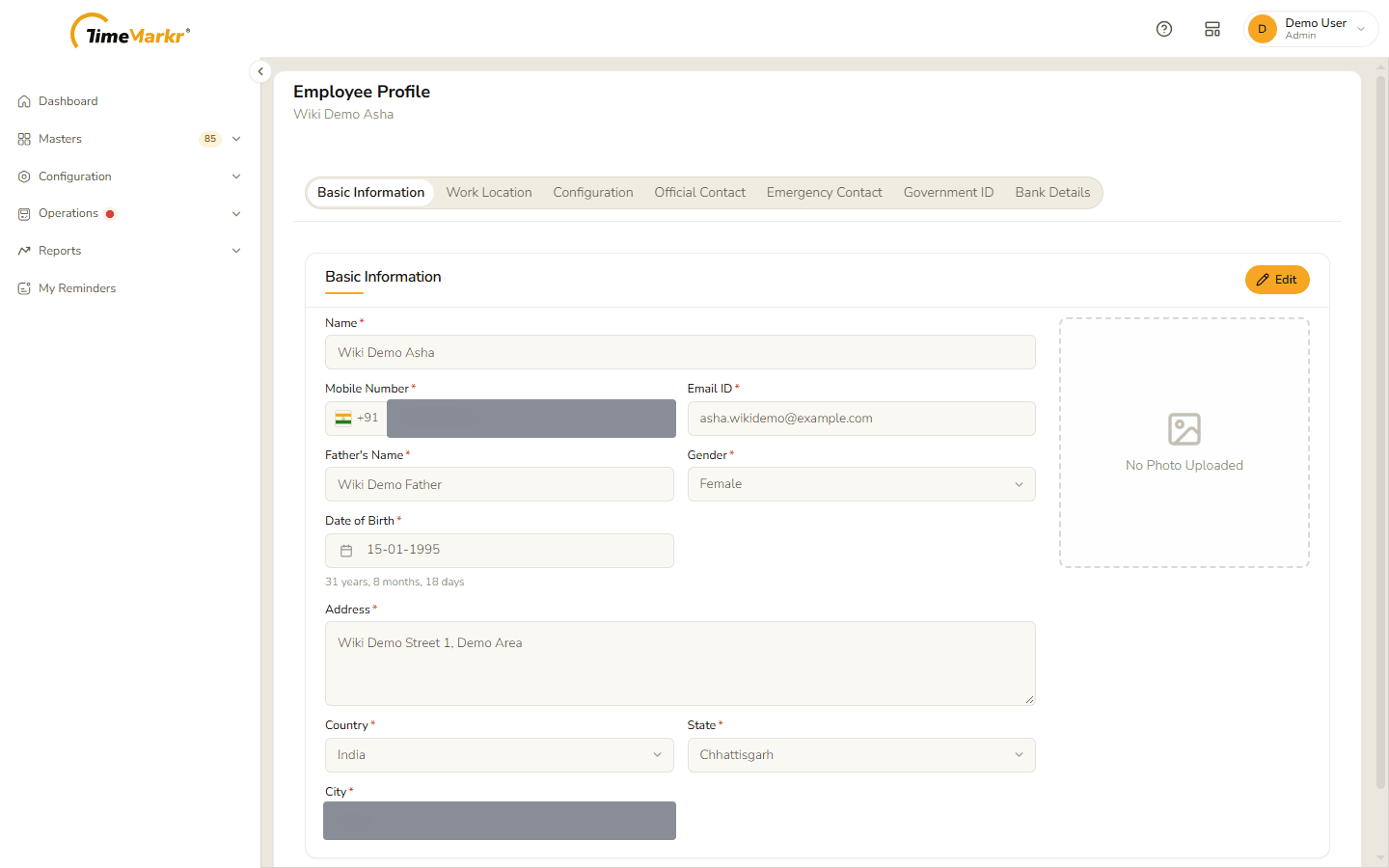Collapse the sidebar with the arrow button
The width and height of the screenshot is (1389, 868).
pyautogui.click(x=260, y=71)
